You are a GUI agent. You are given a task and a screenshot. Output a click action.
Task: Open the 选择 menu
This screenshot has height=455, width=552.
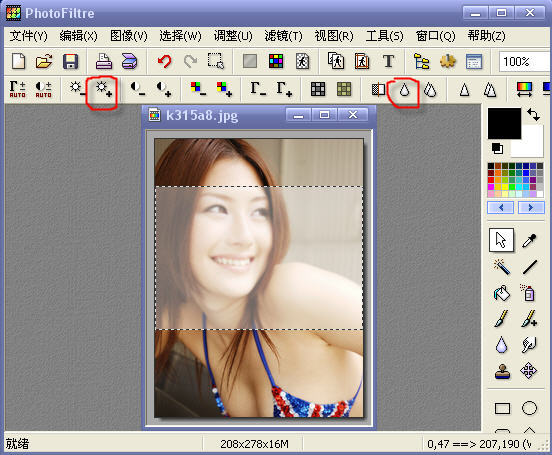click(x=180, y=36)
